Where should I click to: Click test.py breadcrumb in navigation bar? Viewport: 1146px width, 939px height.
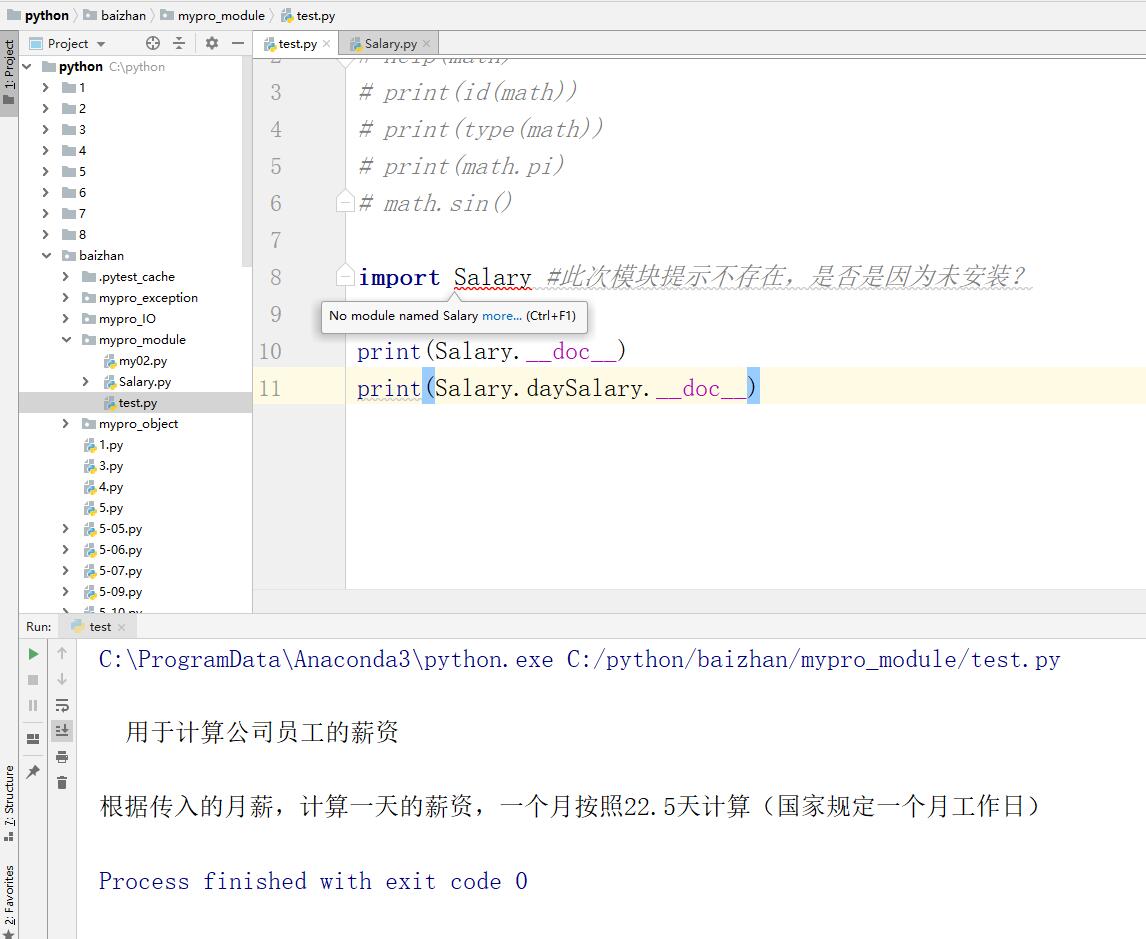tap(308, 15)
